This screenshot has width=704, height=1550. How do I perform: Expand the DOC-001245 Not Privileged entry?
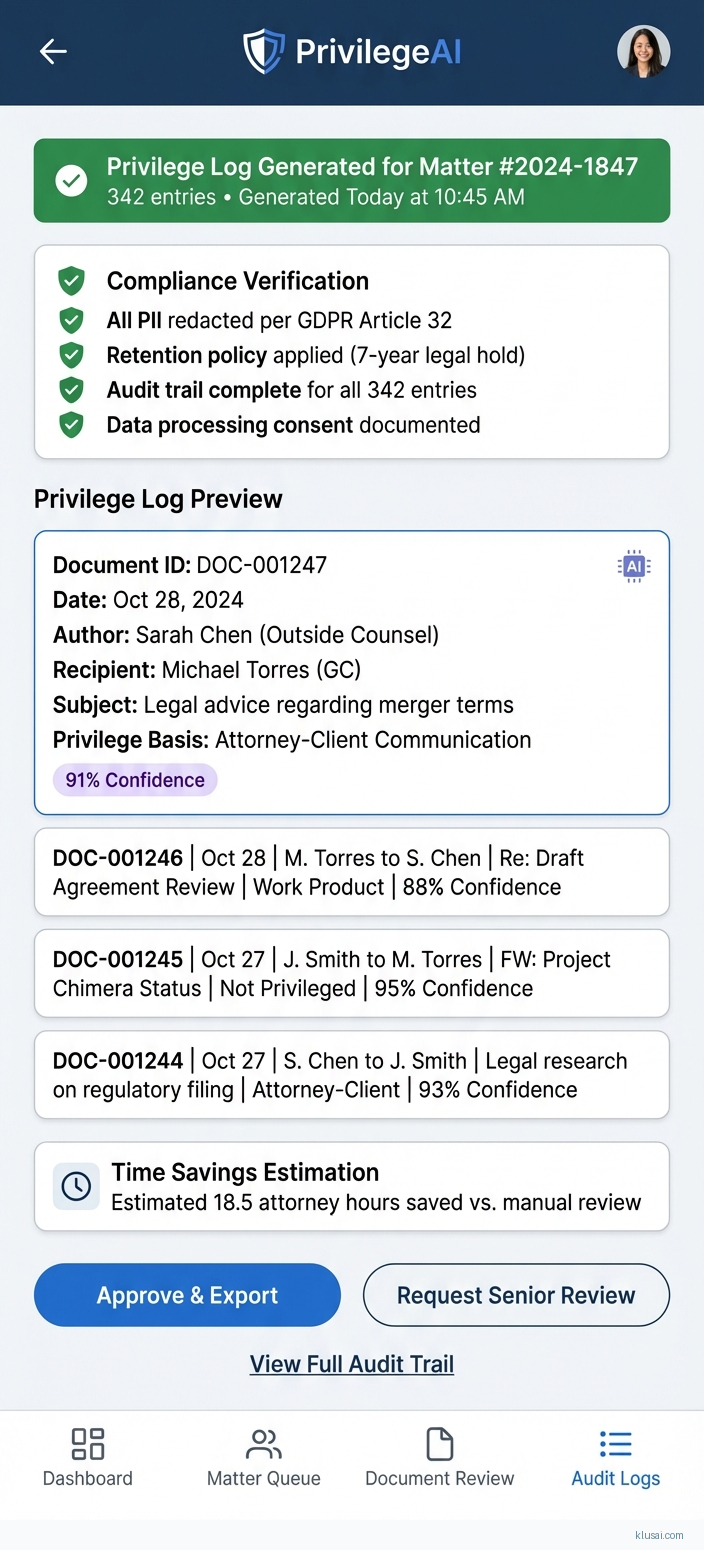[x=352, y=974]
